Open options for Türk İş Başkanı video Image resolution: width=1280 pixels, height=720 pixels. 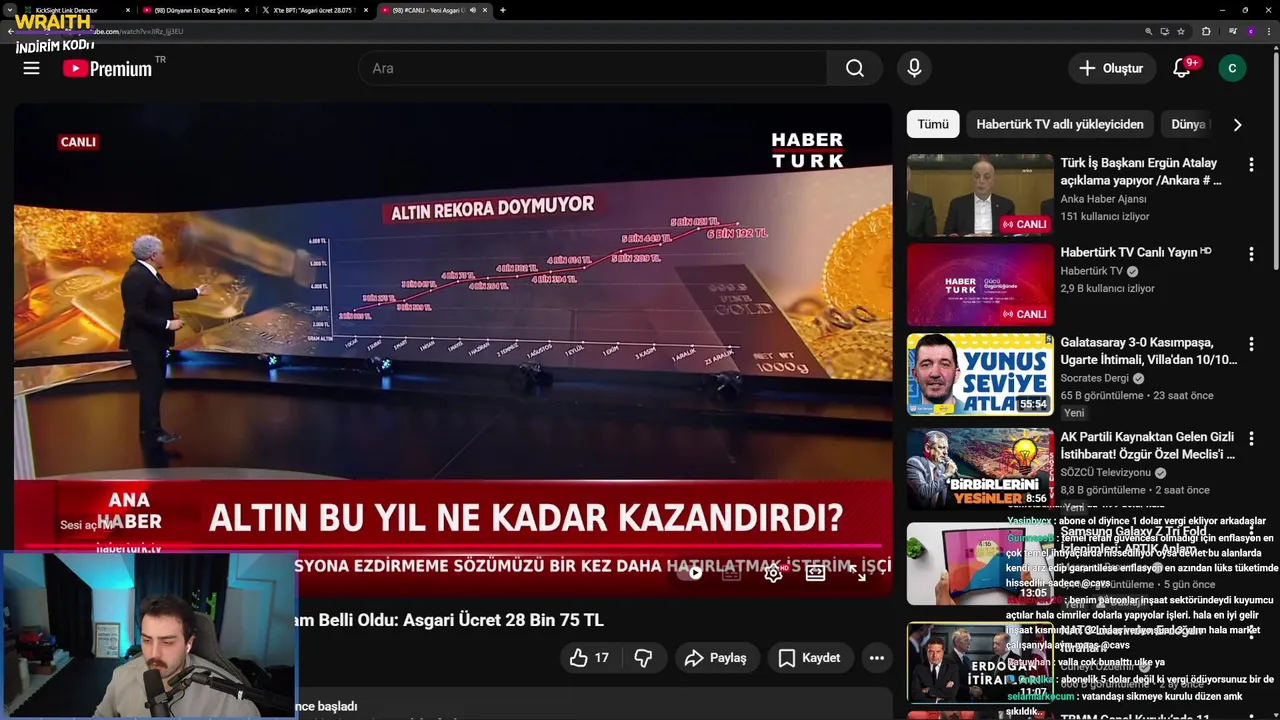[1251, 164]
